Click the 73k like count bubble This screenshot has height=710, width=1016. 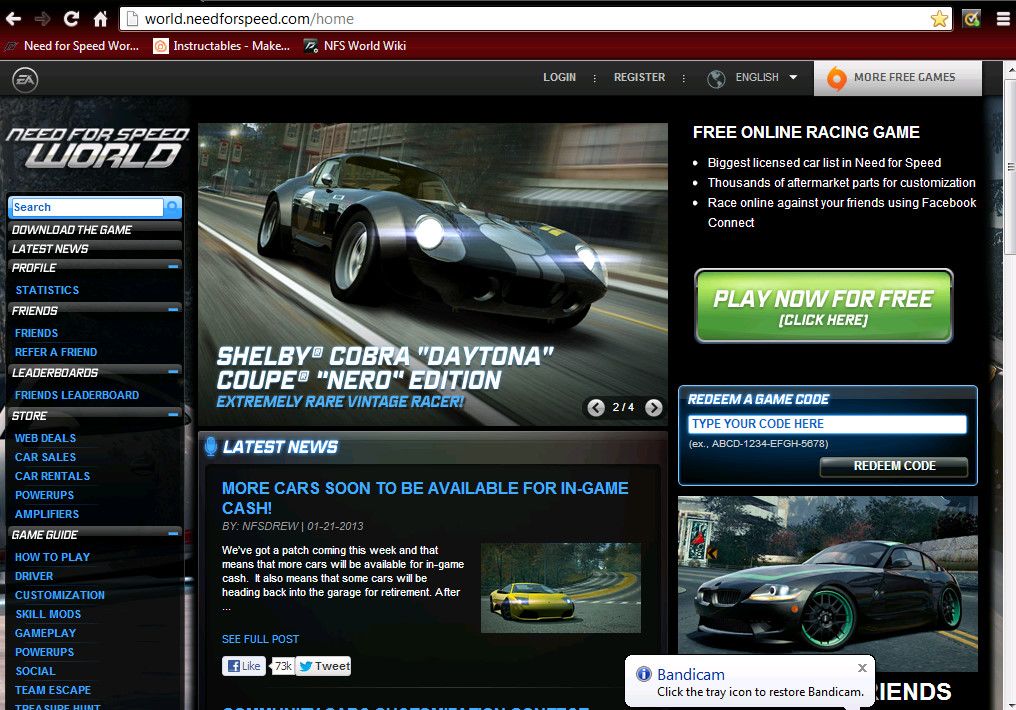[283, 666]
